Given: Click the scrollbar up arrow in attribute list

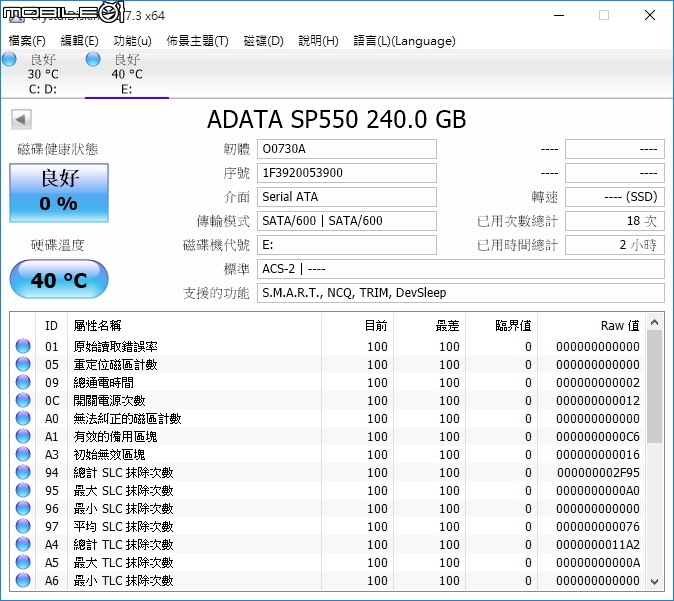Looking at the screenshot, I should tap(655, 322).
